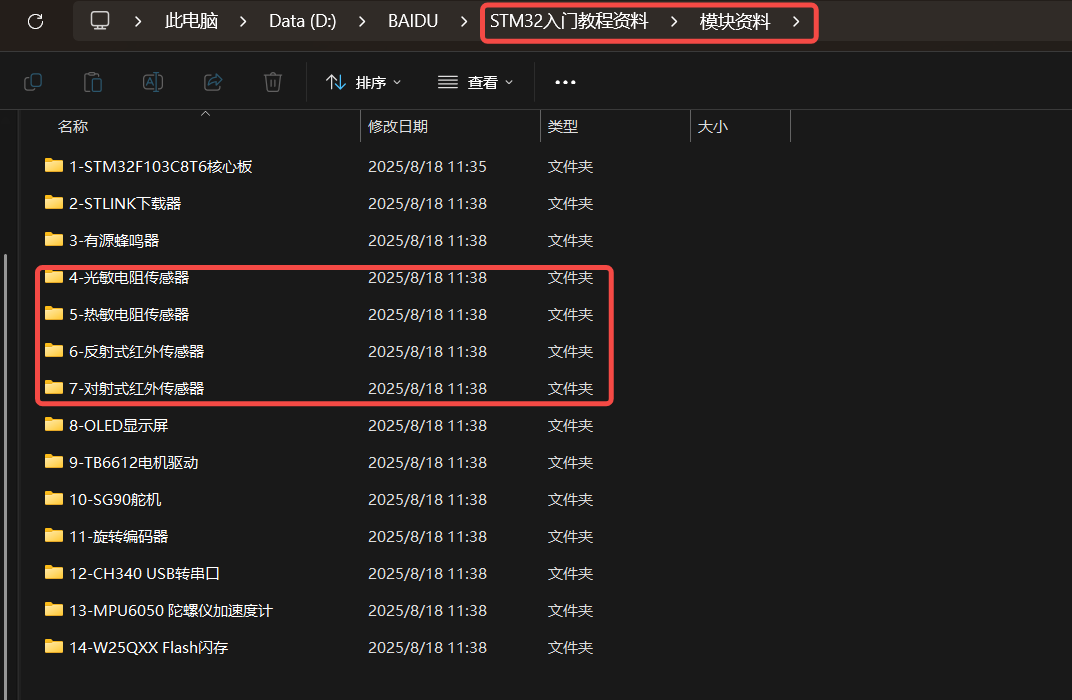
Task: Go to Data (D:) in breadcrumb
Action: pos(303,21)
